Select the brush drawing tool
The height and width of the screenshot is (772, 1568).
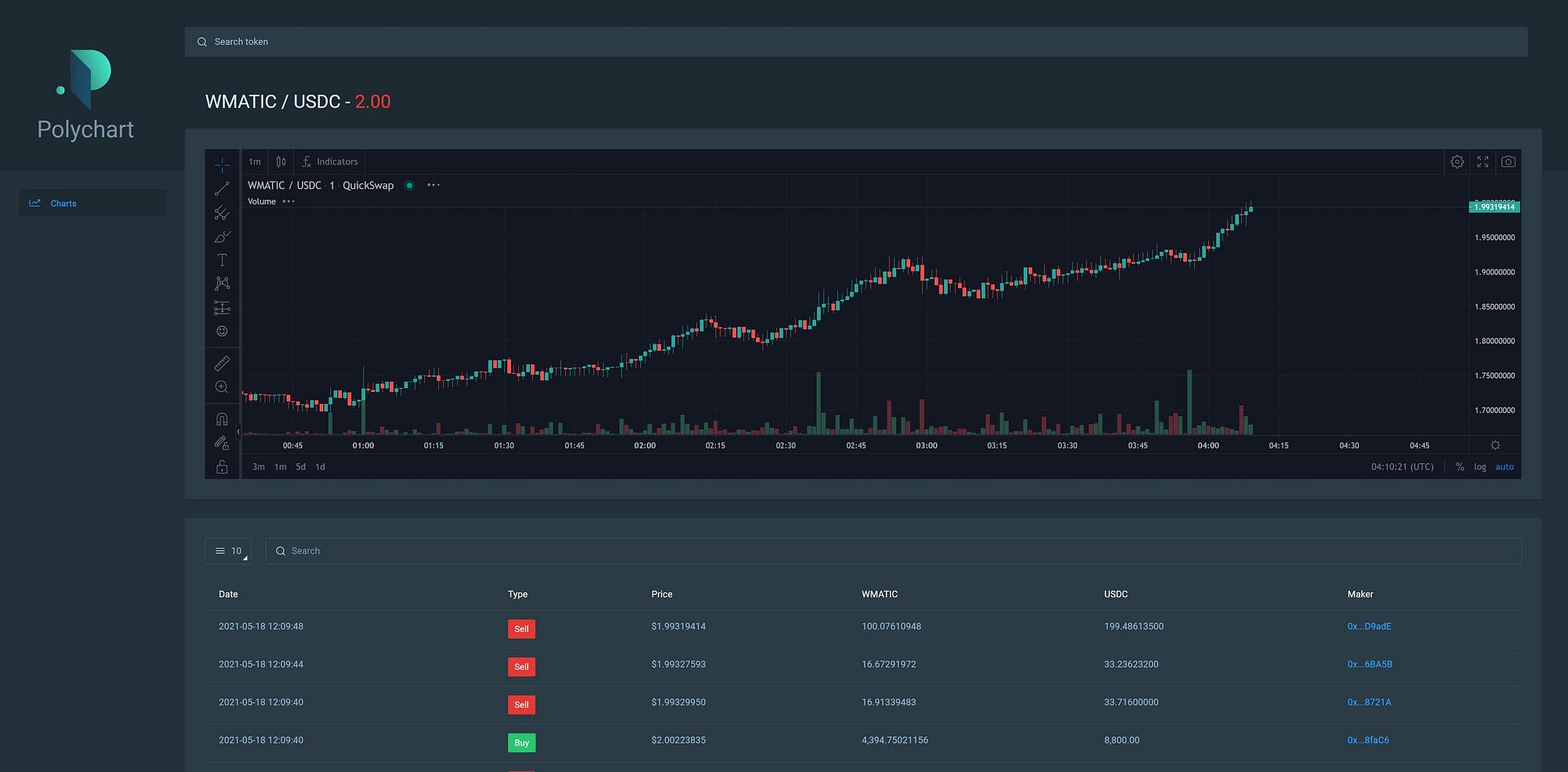(x=222, y=236)
